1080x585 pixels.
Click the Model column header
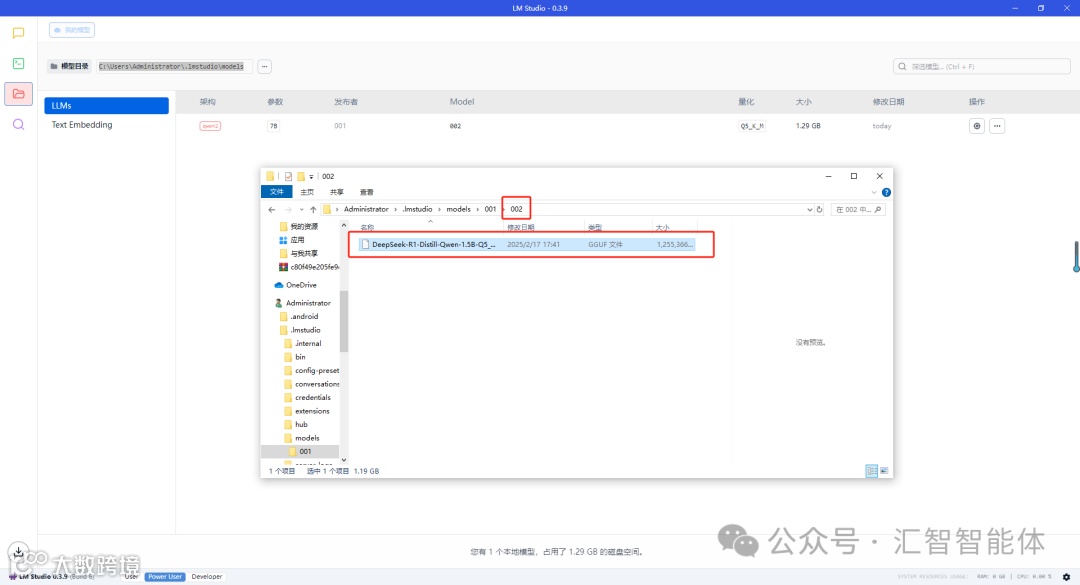[x=461, y=101]
